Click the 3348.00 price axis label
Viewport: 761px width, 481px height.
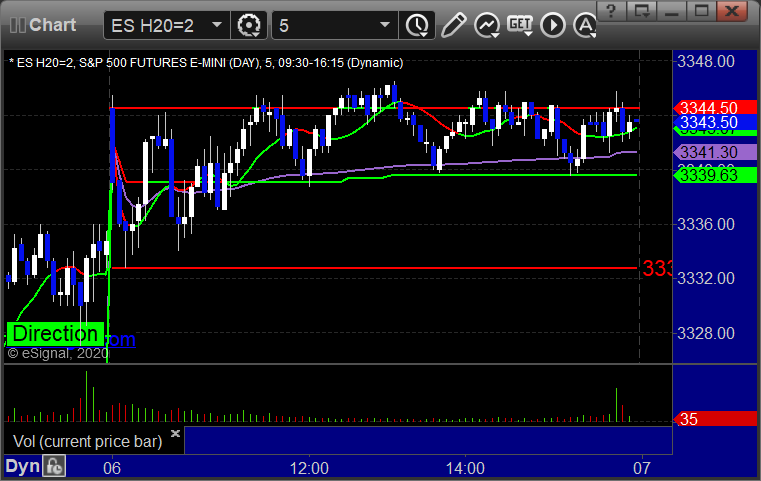click(x=706, y=62)
